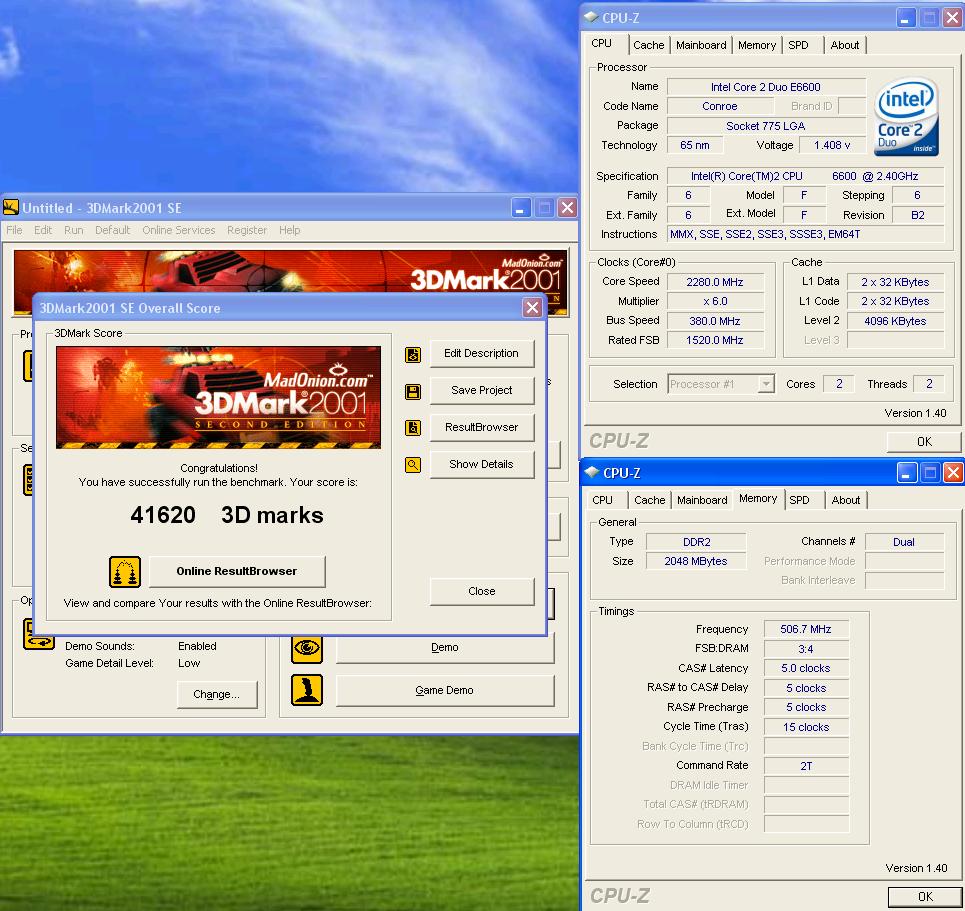This screenshot has height=911, width=965.
Task: Open the Online Services menu
Action: coord(178,230)
